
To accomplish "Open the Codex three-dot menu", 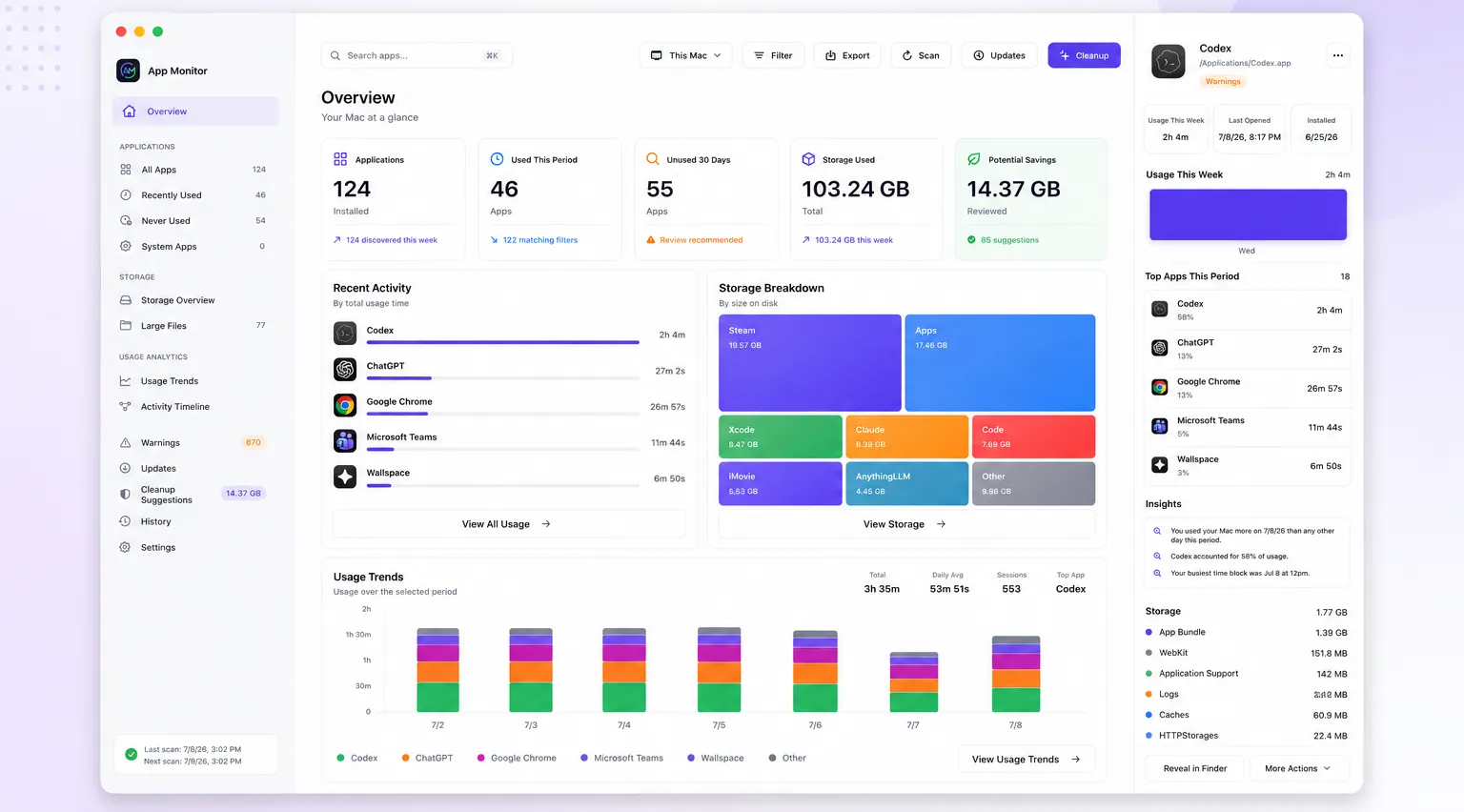I will (1338, 55).
